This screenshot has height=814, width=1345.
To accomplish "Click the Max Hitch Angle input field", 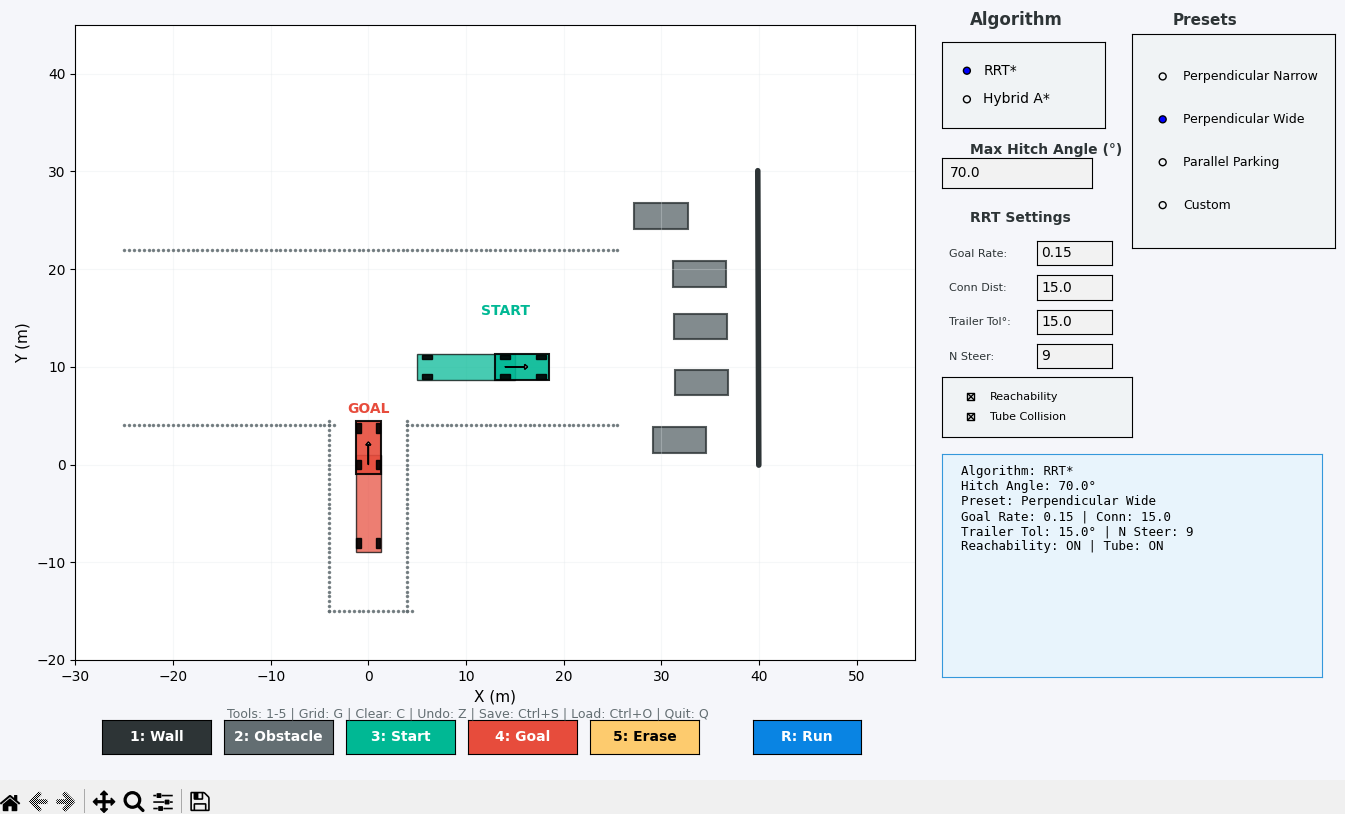I will pyautogui.click(x=1017, y=173).
